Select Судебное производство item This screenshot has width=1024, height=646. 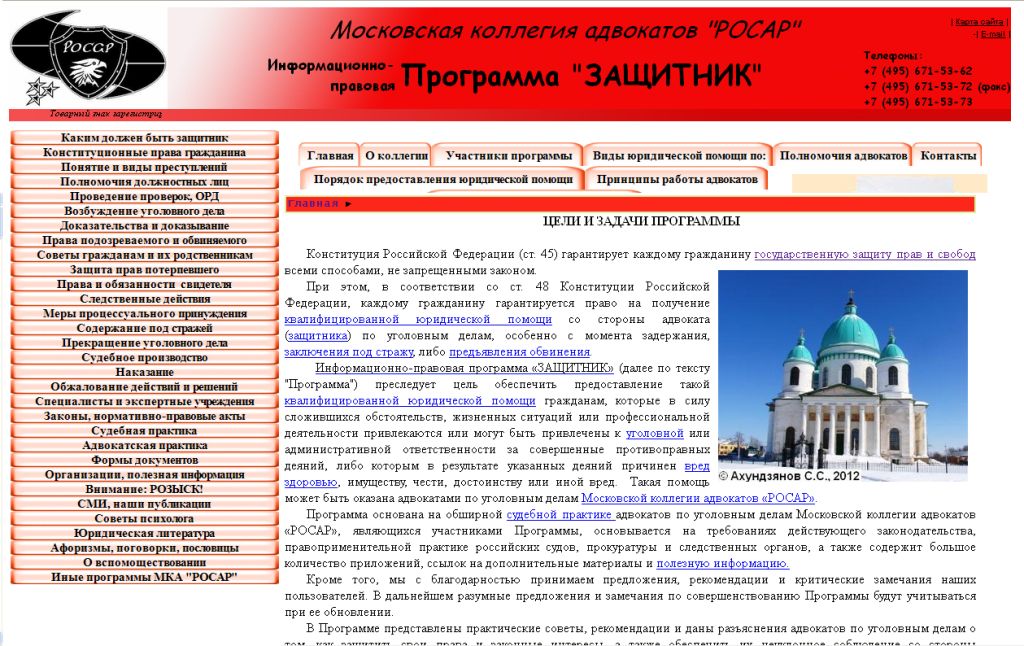click(x=144, y=357)
